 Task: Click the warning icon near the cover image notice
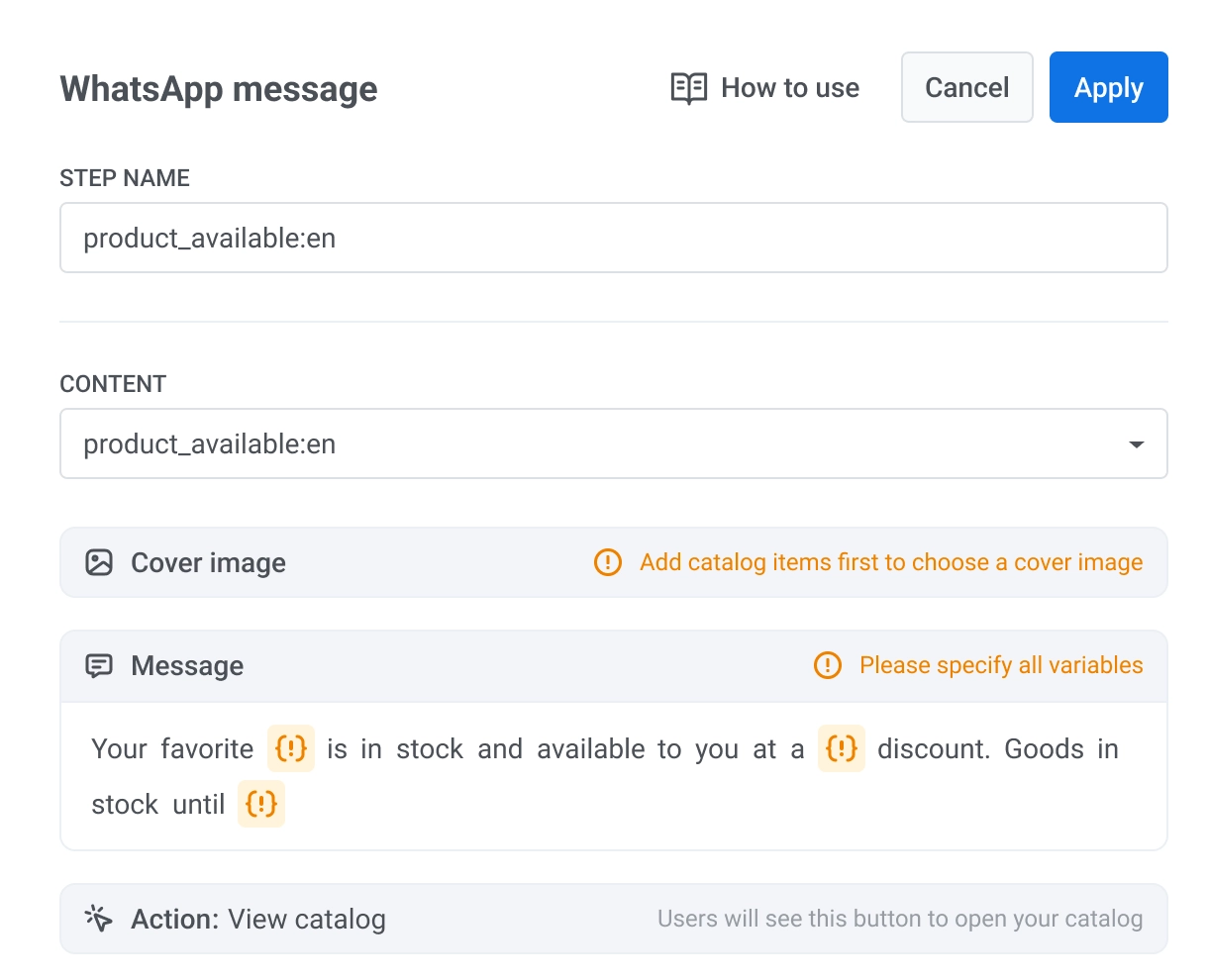607,562
